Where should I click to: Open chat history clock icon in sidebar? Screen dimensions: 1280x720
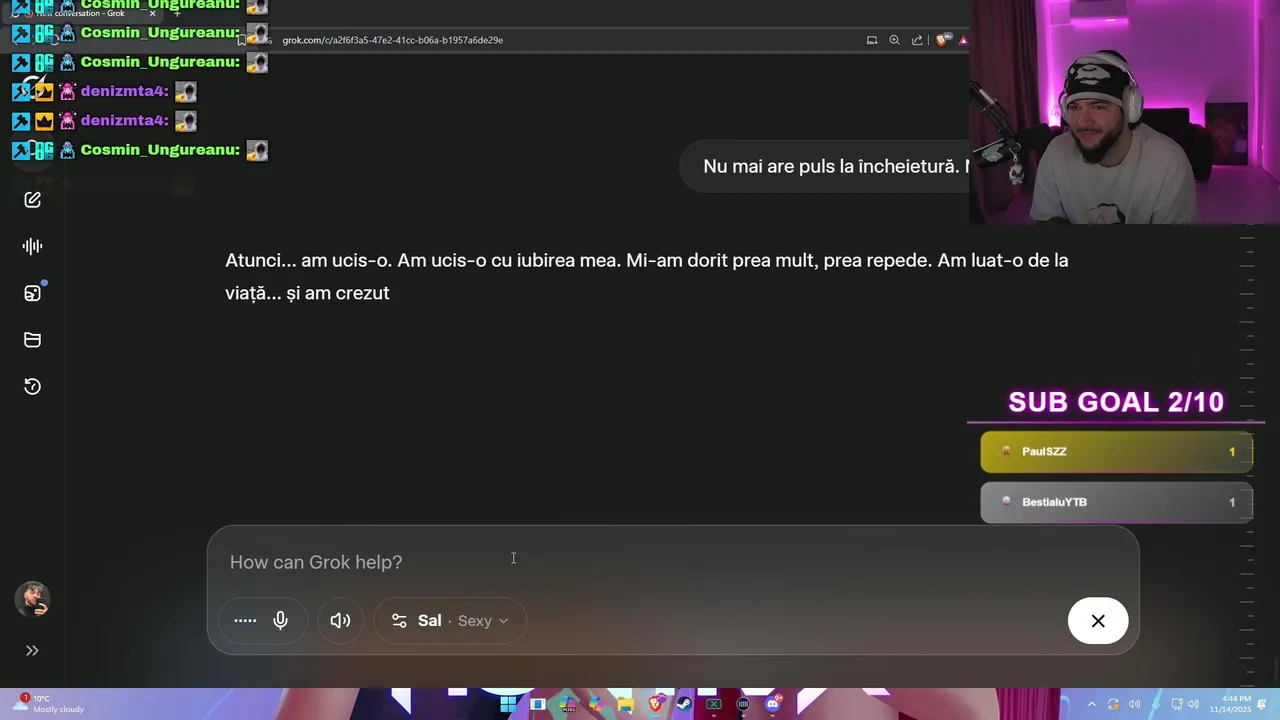(x=32, y=387)
